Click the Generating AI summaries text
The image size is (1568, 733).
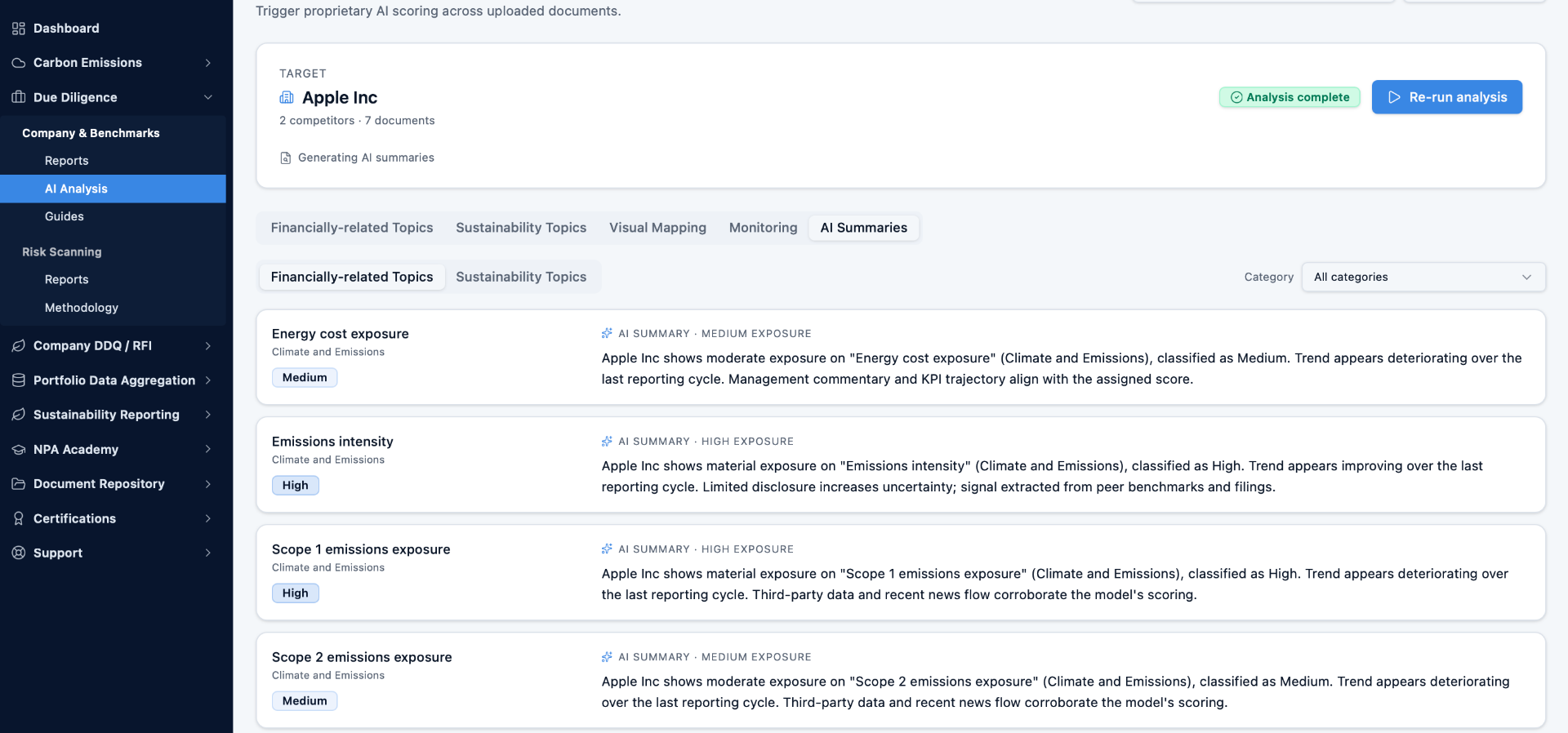tap(366, 158)
